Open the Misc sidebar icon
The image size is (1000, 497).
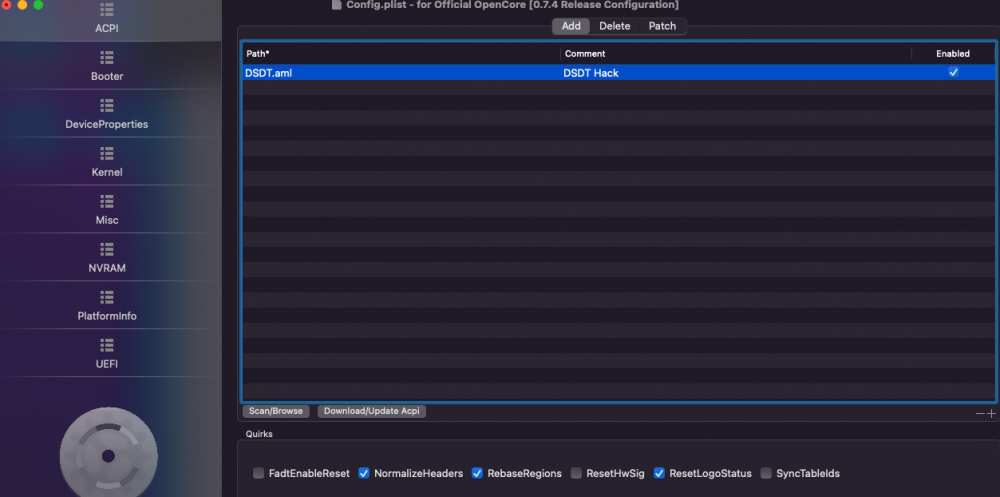point(107,201)
